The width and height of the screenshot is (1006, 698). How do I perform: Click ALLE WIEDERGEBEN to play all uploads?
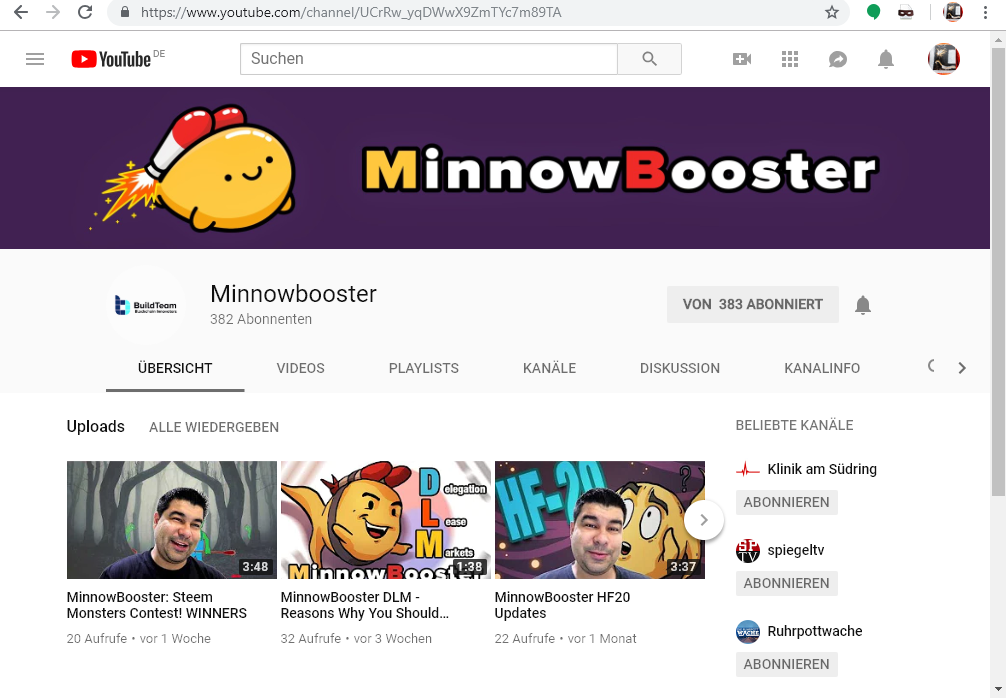(x=214, y=427)
